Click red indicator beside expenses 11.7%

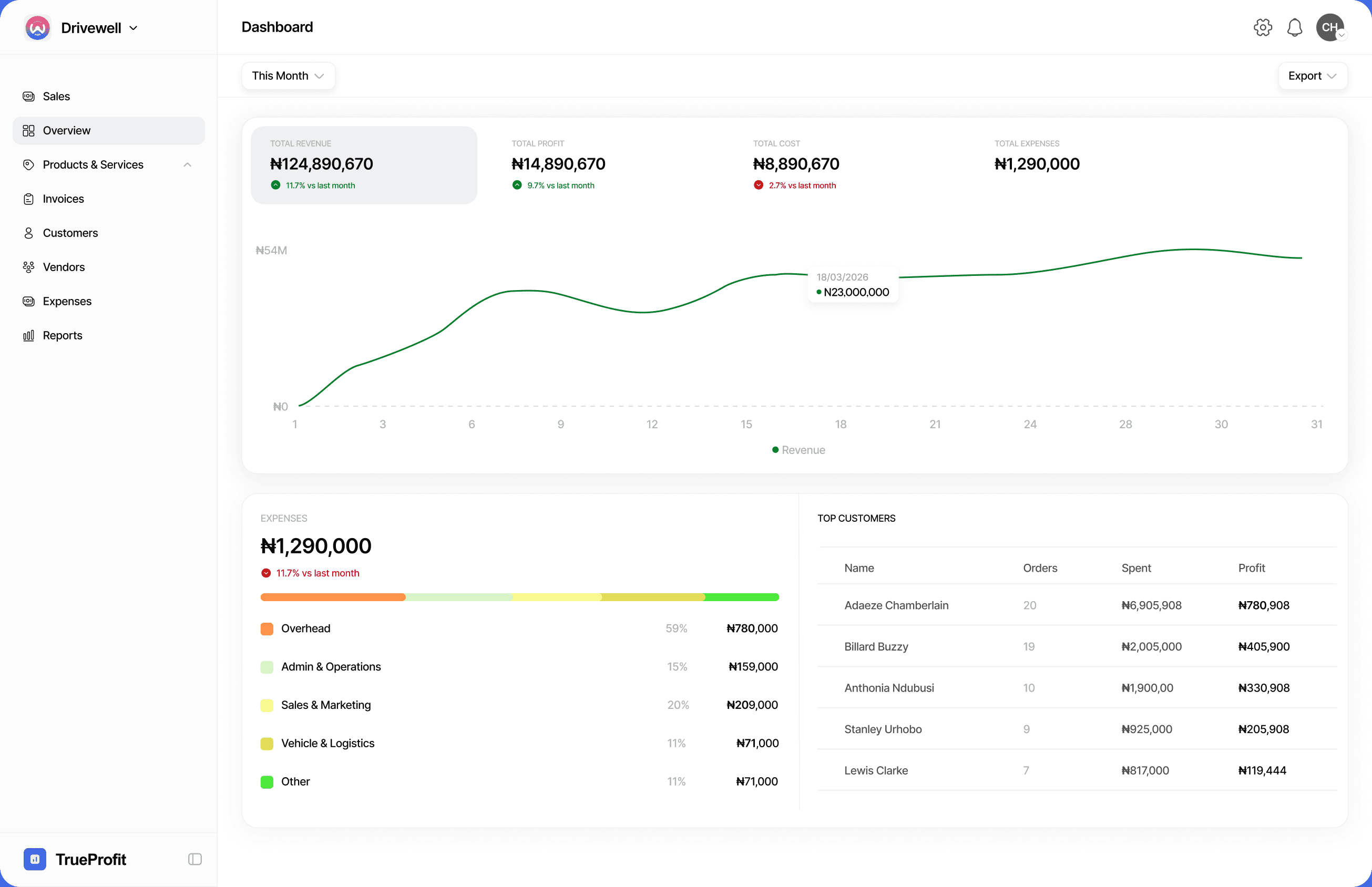(265, 573)
